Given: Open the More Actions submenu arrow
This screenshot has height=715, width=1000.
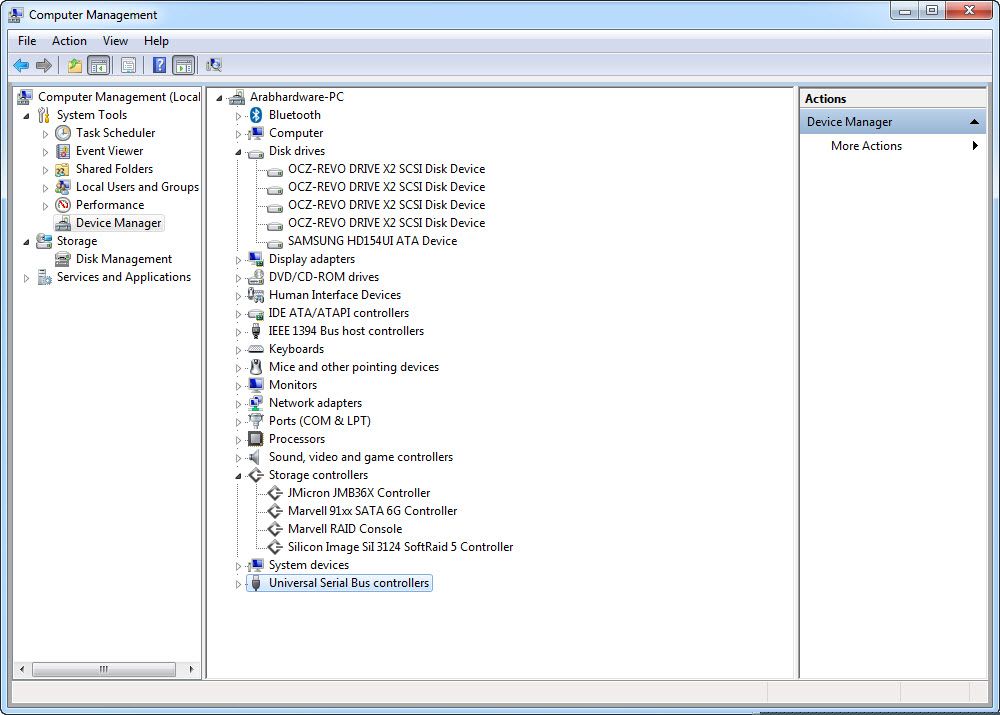Looking at the screenshot, I should click(x=974, y=145).
